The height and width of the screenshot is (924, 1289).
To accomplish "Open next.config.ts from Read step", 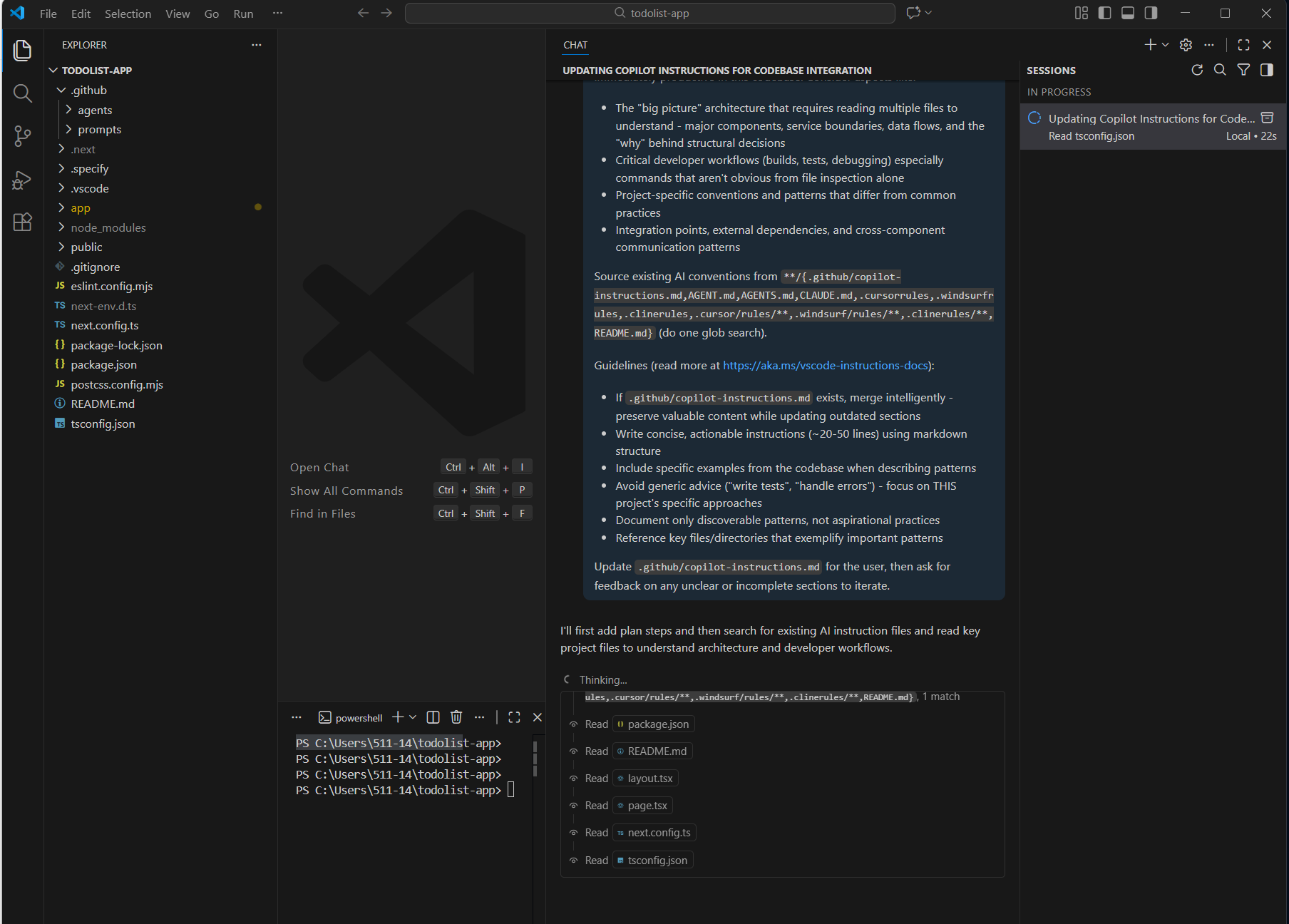I will tap(654, 833).
